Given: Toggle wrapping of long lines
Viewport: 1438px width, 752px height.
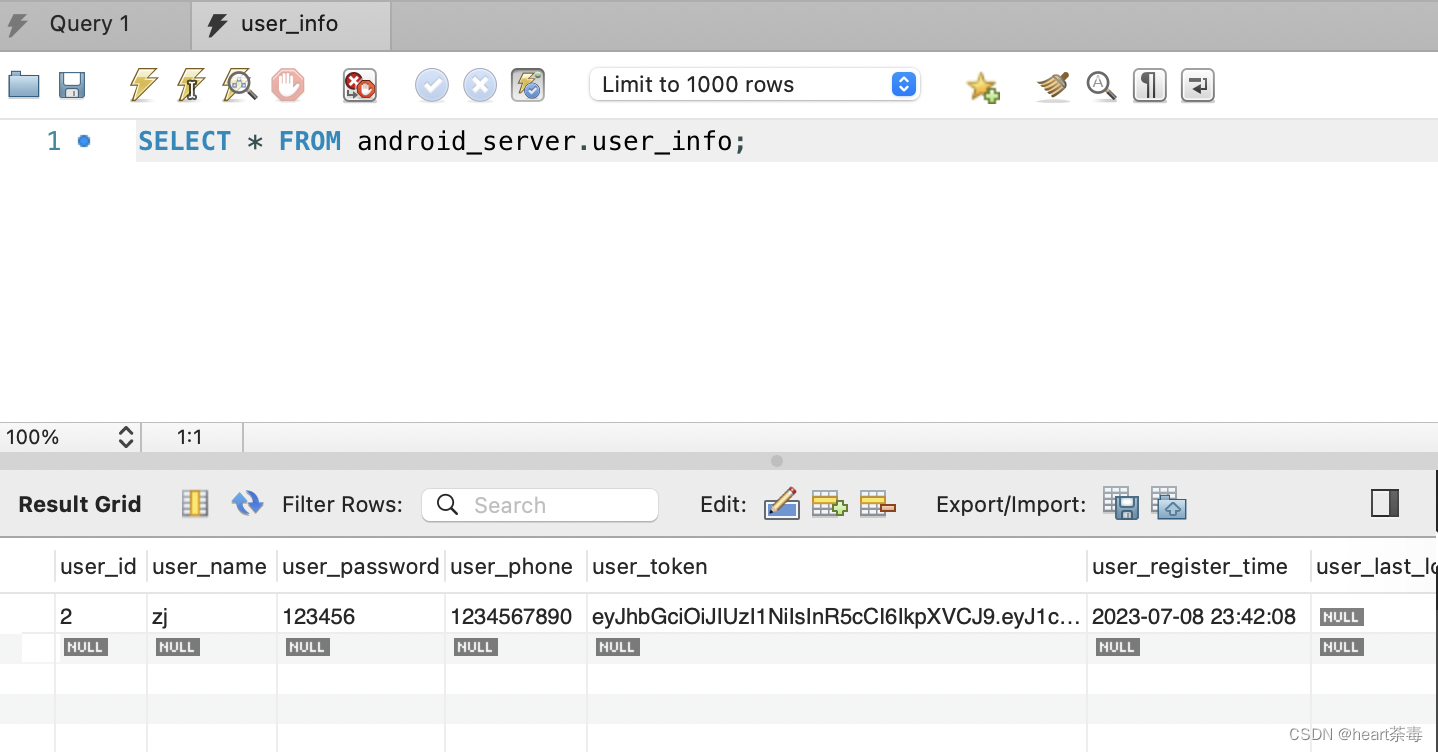Looking at the screenshot, I should coord(1197,85).
